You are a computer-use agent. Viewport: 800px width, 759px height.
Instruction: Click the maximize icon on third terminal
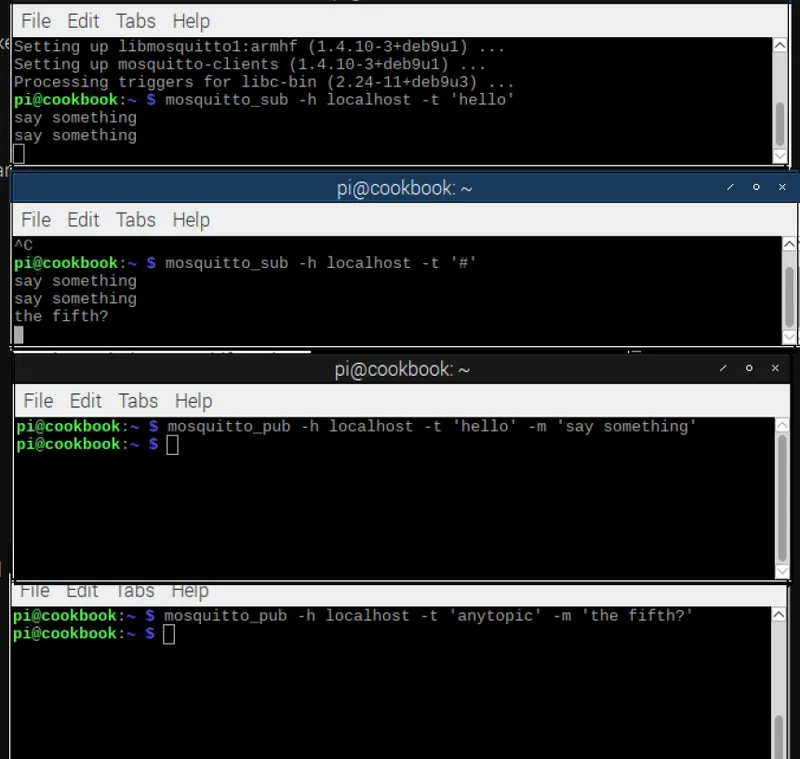749,369
